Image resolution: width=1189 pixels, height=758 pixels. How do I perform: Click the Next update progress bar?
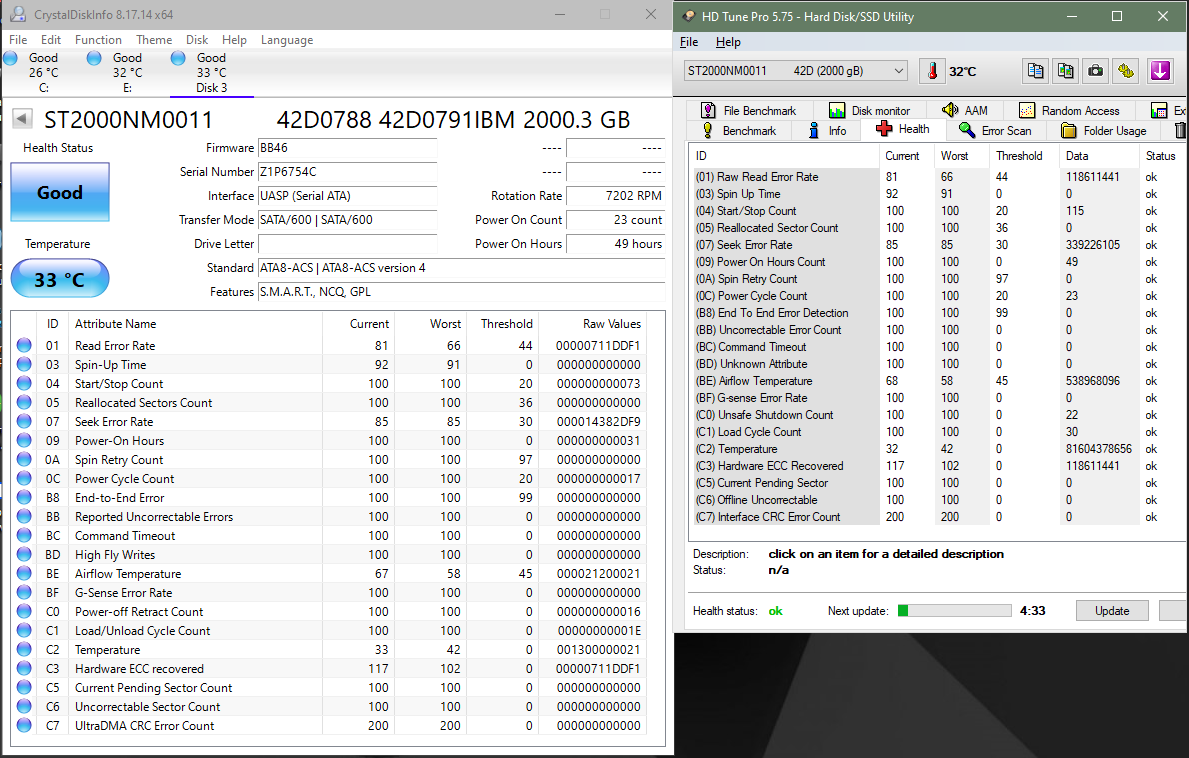tap(953, 611)
